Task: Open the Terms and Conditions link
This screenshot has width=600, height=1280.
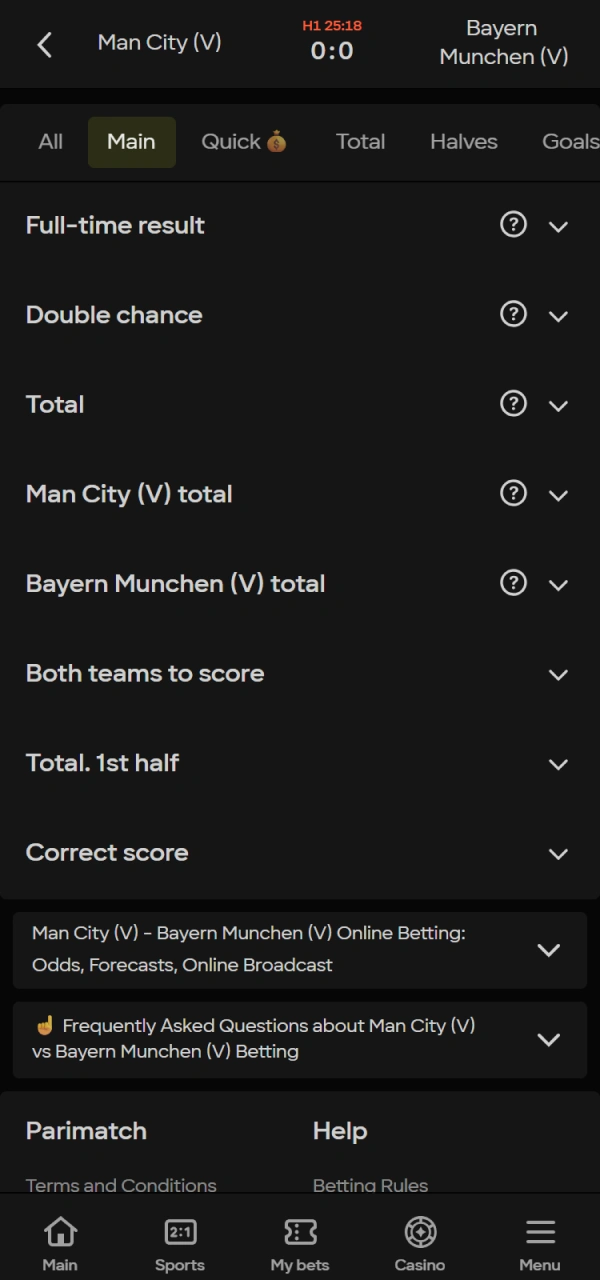Action: point(120,1185)
